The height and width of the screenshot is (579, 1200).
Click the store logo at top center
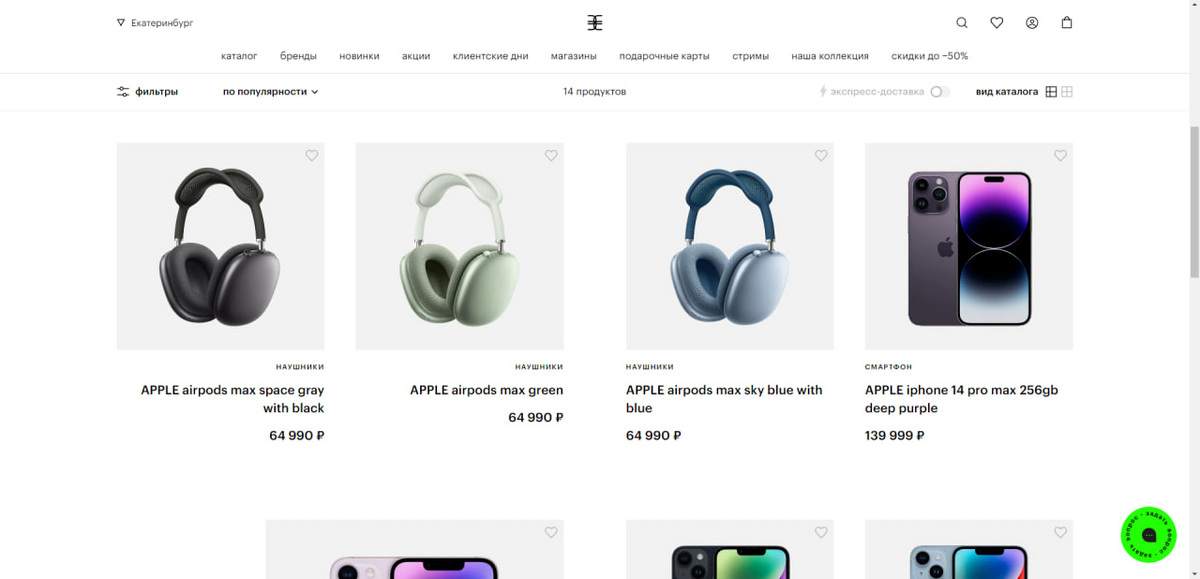click(595, 23)
